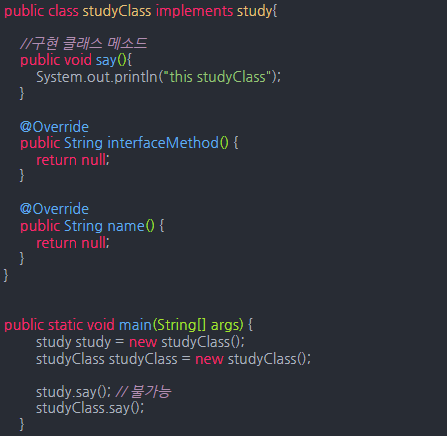The width and height of the screenshot is (447, 436).
Task: Click the @Override annotation above name()
Action: pos(54,209)
